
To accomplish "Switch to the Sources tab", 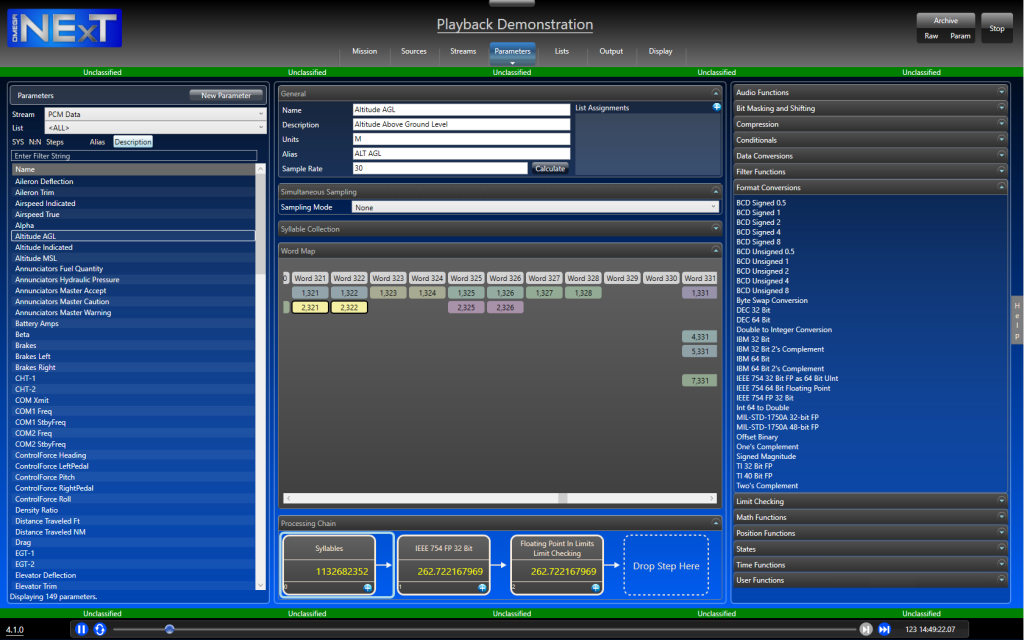I will (x=413, y=51).
